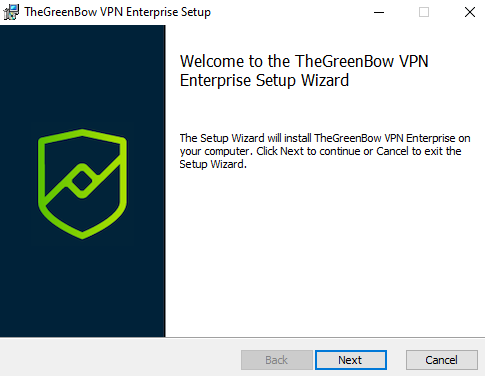
Task: Click the gray footer area left of Back
Action: point(120,357)
